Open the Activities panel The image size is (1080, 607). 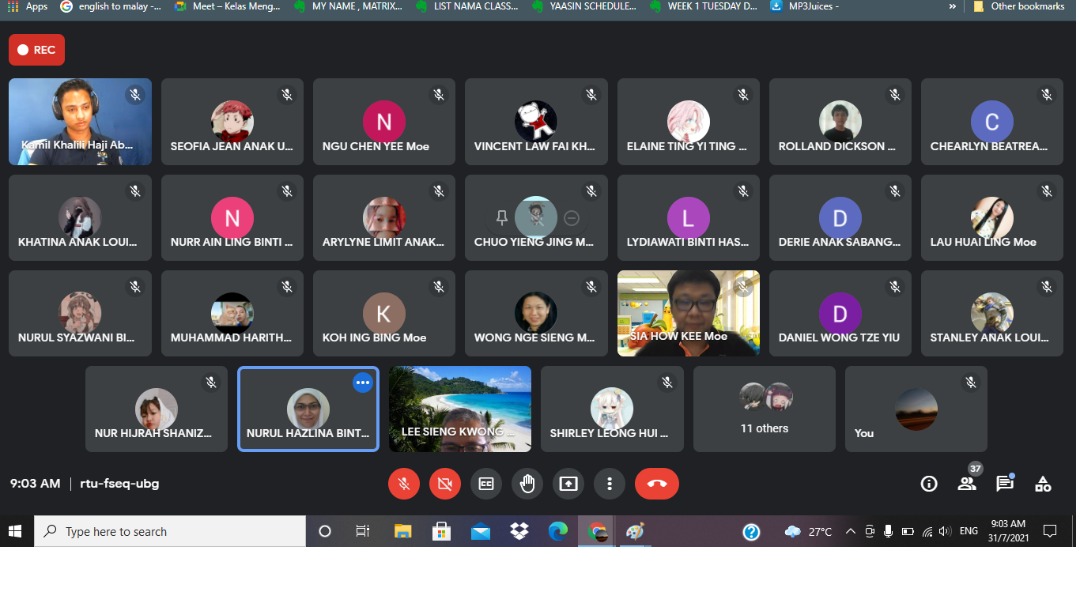coord(1043,484)
